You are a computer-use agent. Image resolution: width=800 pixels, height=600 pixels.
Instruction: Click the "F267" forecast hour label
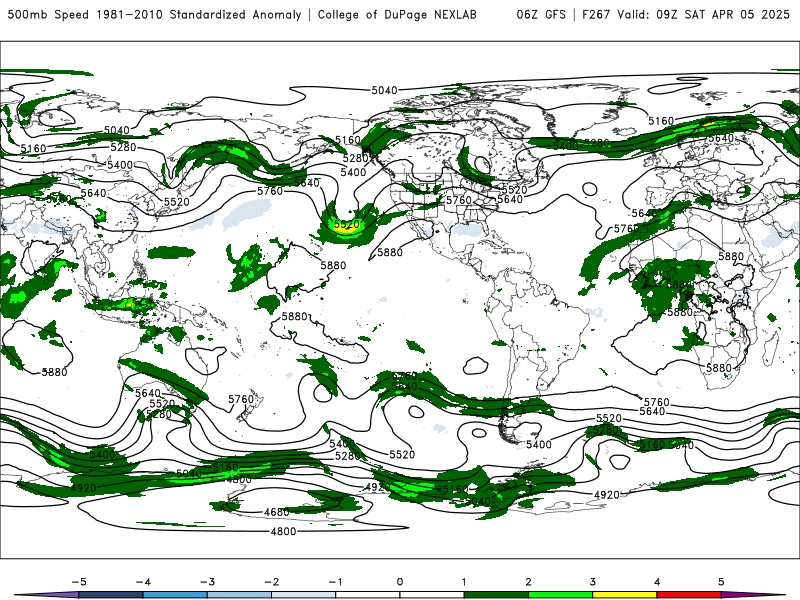[x=596, y=14]
